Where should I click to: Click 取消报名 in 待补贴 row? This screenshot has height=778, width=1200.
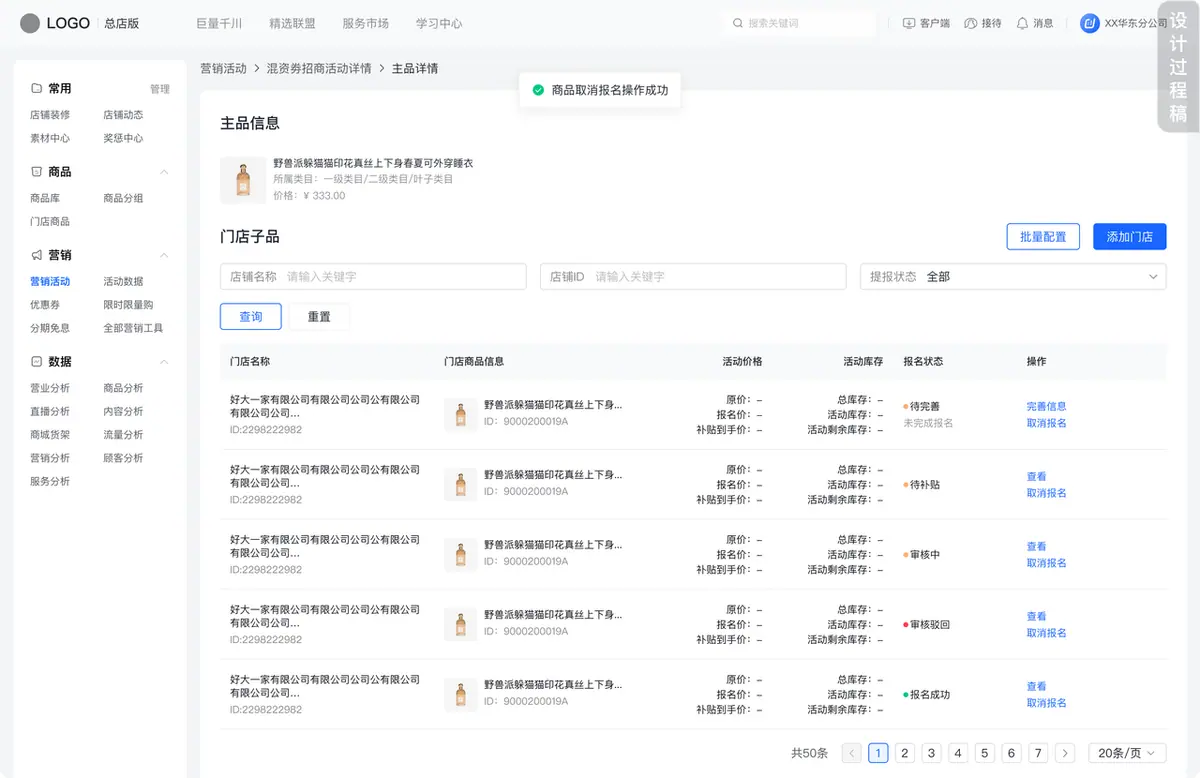click(x=1046, y=493)
